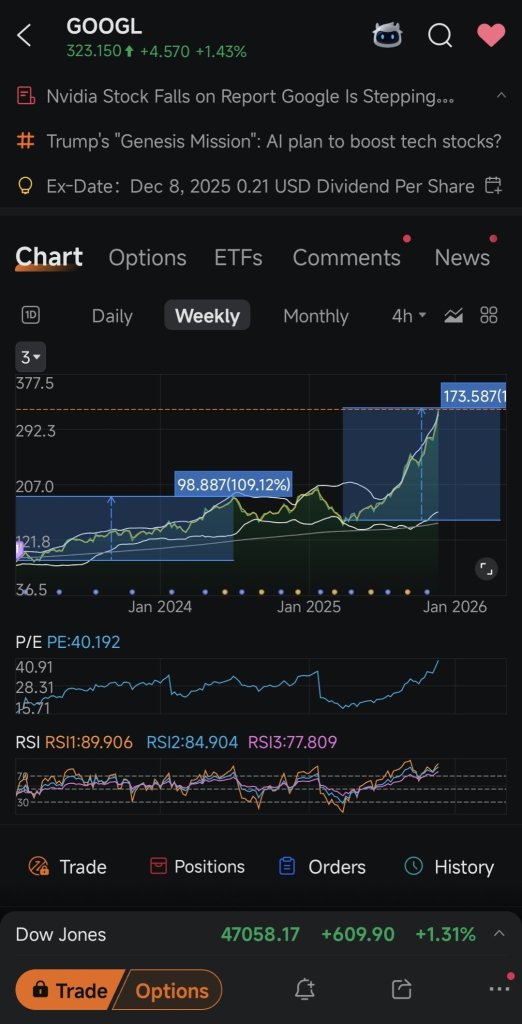Open Positions shortcut
Viewport: 522px width, 1024px height.
click(197, 867)
